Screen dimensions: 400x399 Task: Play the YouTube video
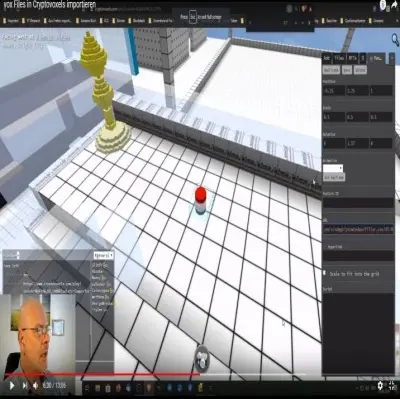pyautogui.click(x=12, y=386)
